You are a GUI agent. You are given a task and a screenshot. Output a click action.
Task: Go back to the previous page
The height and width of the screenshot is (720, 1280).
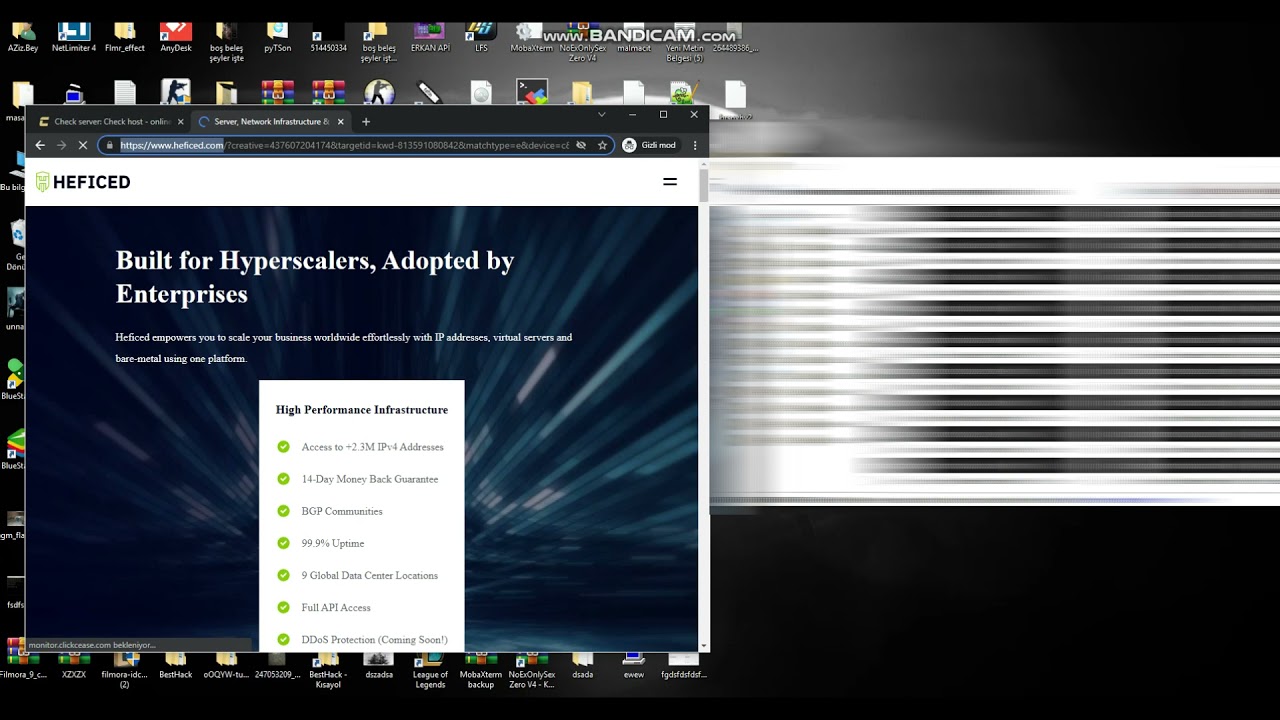click(40, 145)
